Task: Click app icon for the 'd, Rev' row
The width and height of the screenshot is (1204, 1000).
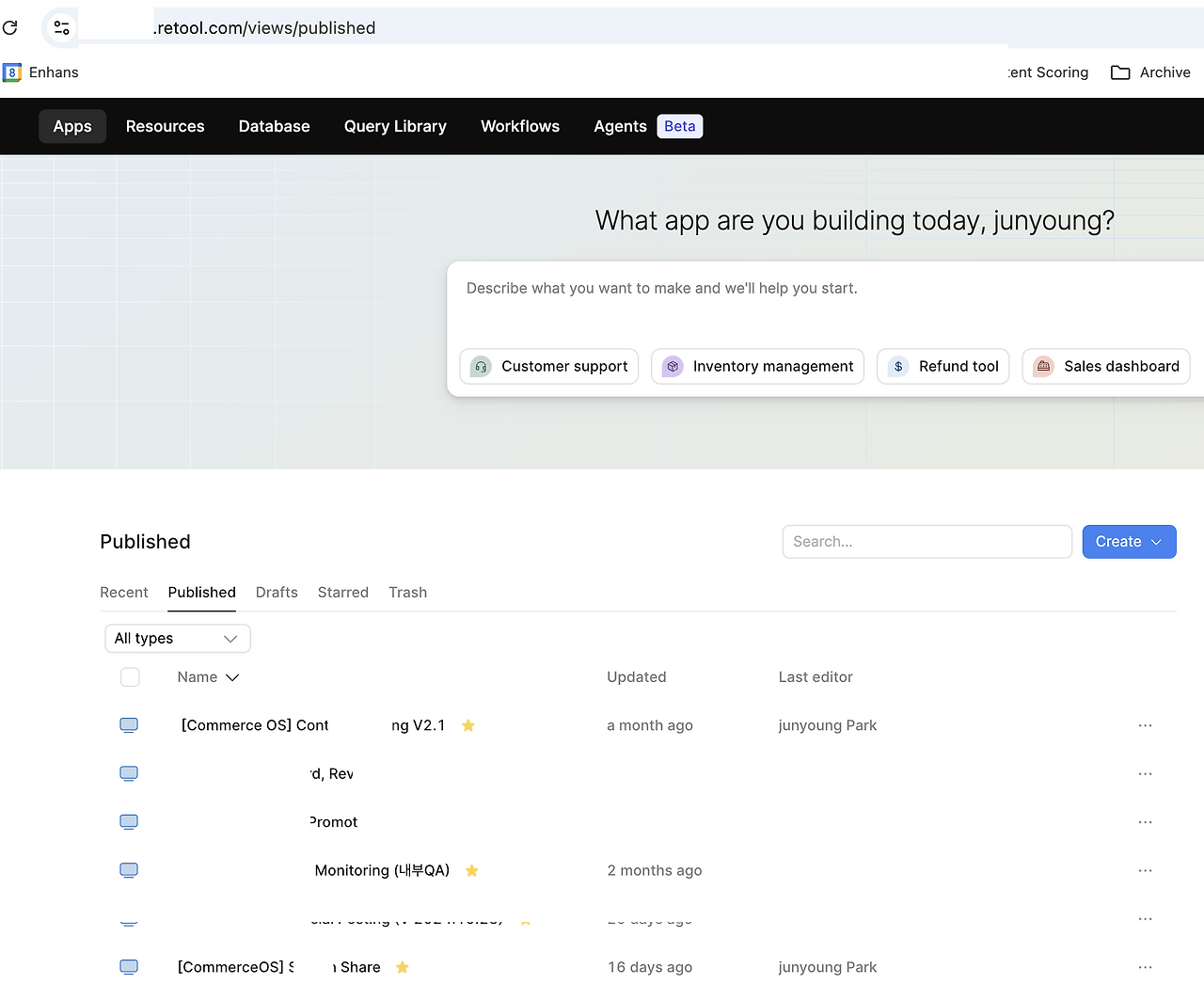Action: pyautogui.click(x=129, y=773)
